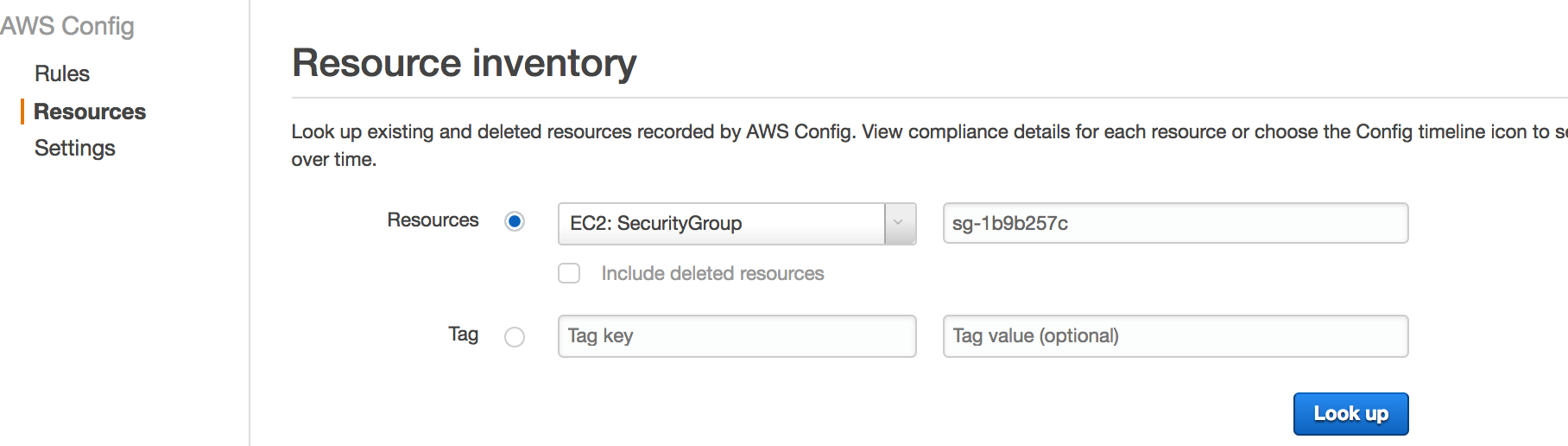The image size is (1568, 446).
Task: Select the Resources radio button
Action: tap(515, 222)
